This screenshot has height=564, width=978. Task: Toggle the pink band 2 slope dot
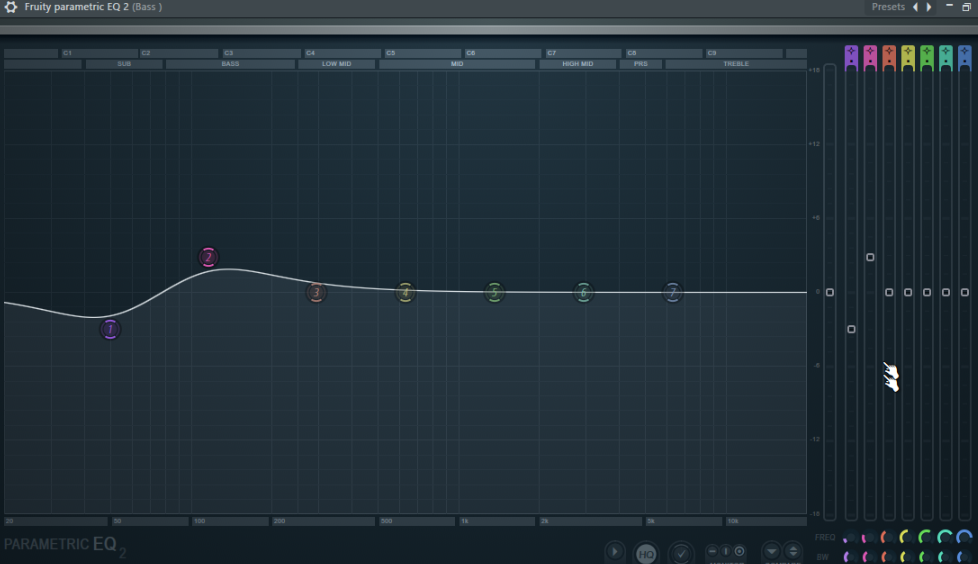(x=870, y=61)
